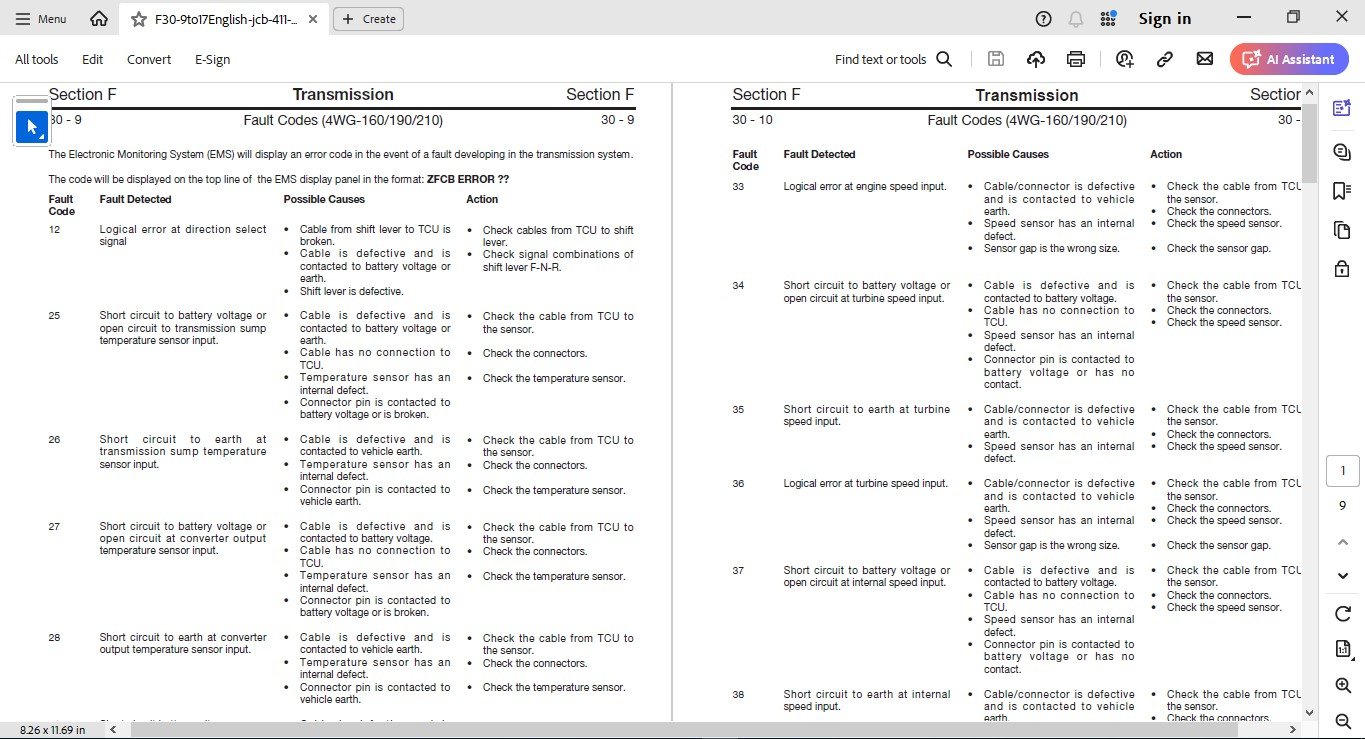Click Sign in
The width and height of the screenshot is (1365, 739).
[1165, 18]
